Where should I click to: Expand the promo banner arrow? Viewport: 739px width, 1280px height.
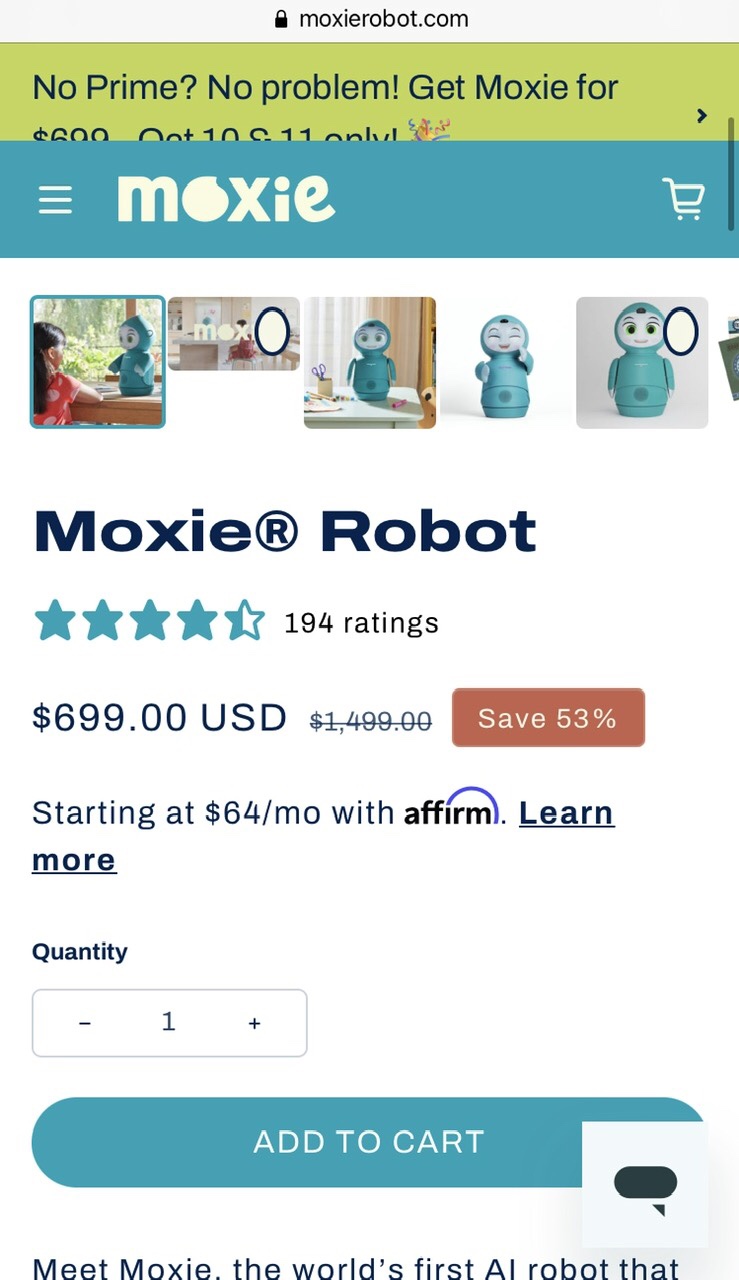(702, 115)
